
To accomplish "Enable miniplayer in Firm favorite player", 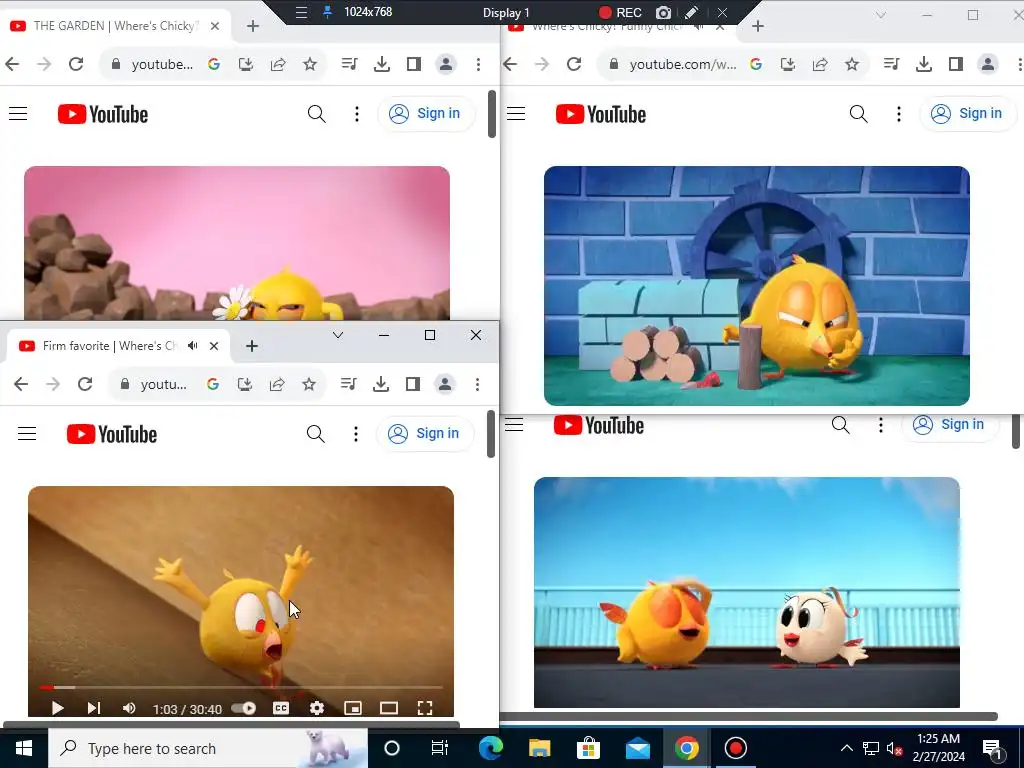I will tap(353, 708).
